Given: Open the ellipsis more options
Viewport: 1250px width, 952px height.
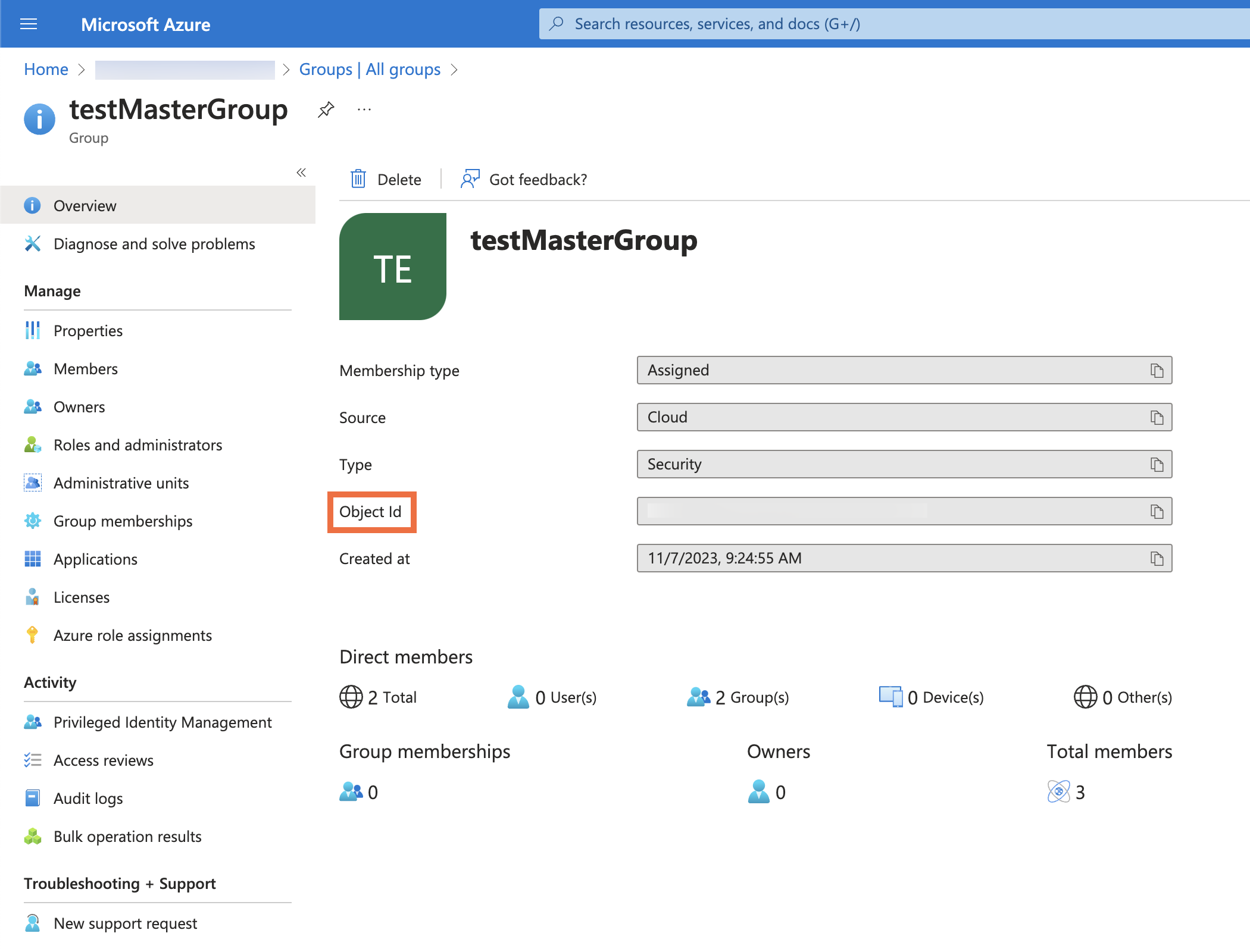Looking at the screenshot, I should pos(364,109).
